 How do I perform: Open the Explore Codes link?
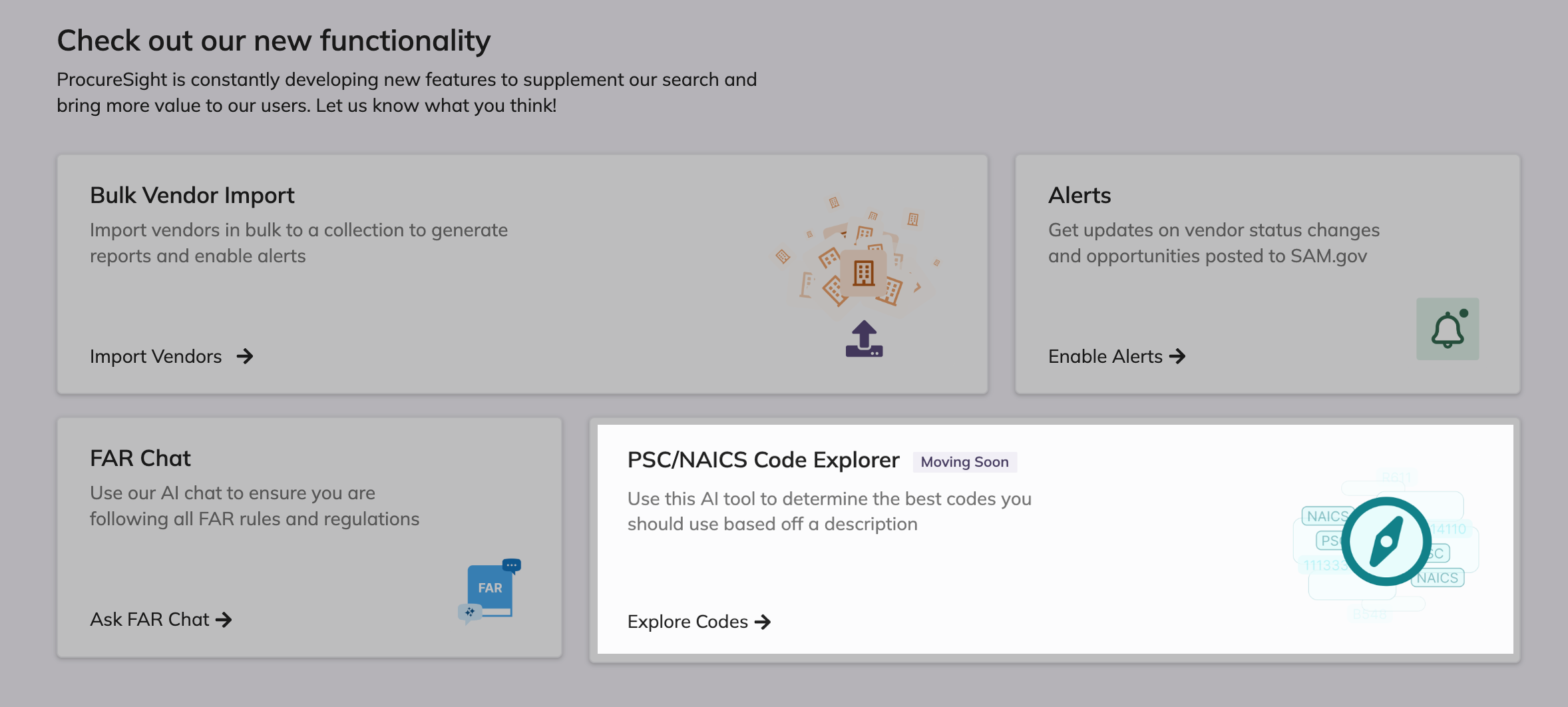click(699, 622)
